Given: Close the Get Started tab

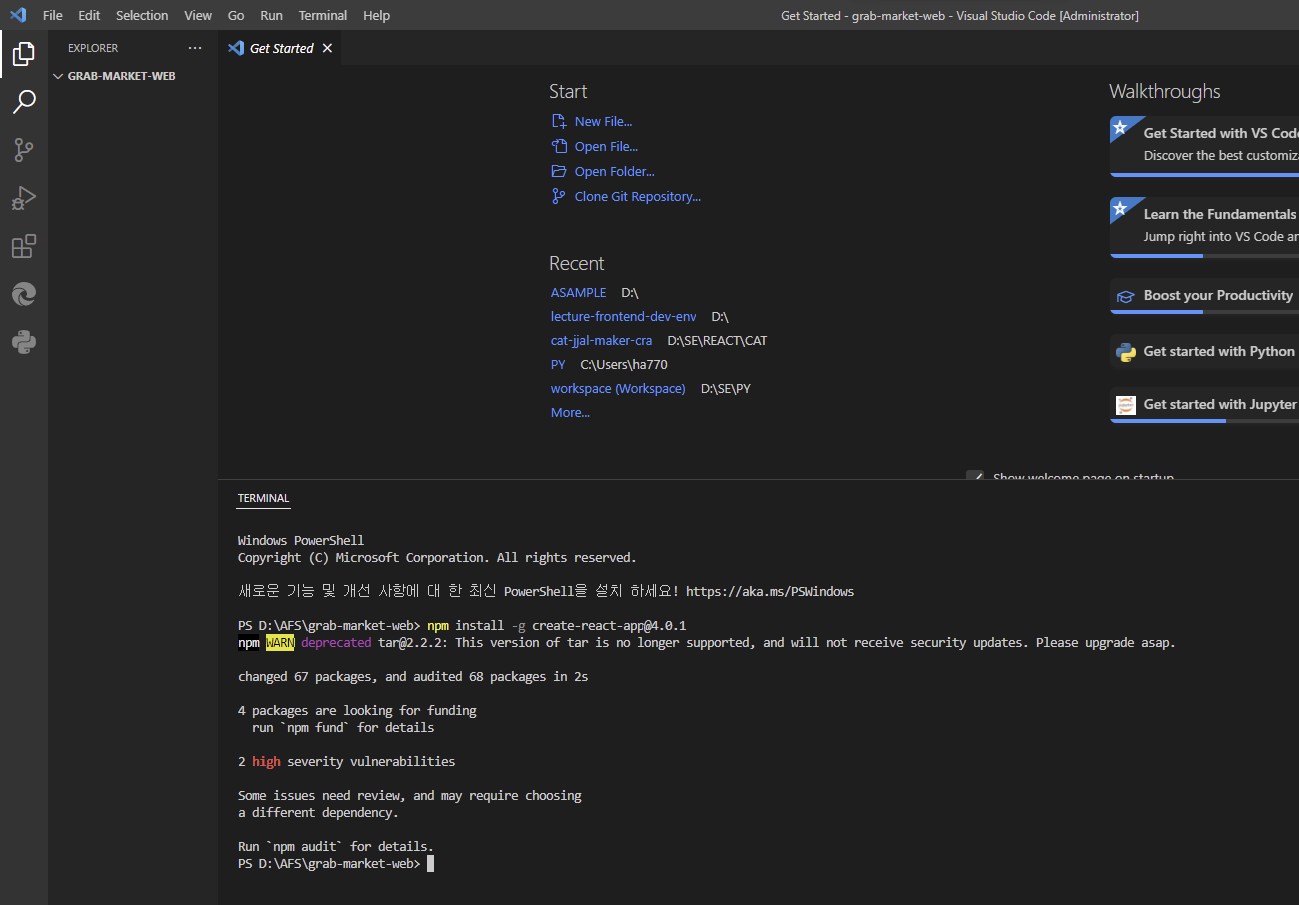Looking at the screenshot, I should pyautogui.click(x=327, y=48).
